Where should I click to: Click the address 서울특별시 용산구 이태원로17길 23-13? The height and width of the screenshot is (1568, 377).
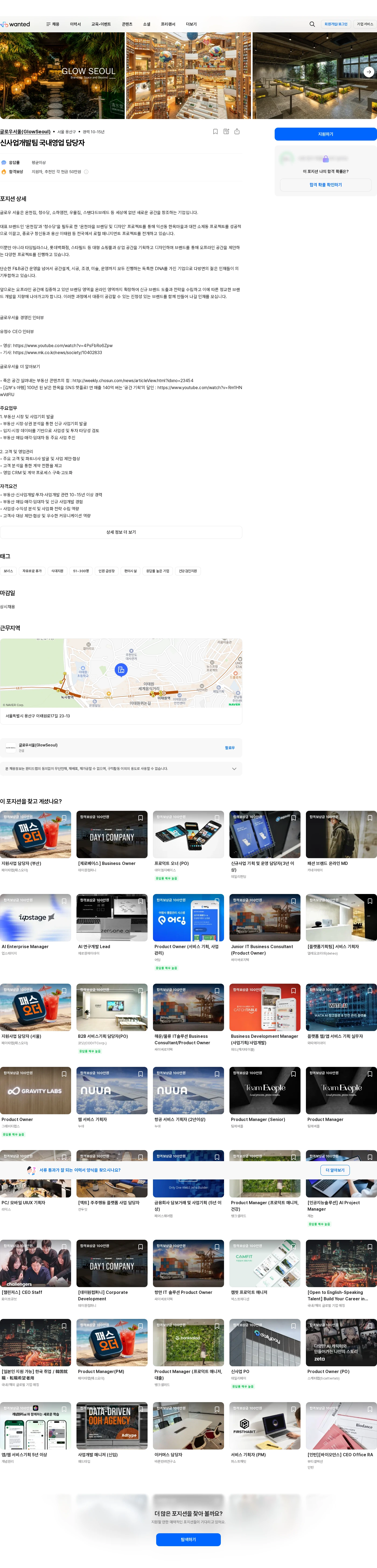(x=38, y=716)
